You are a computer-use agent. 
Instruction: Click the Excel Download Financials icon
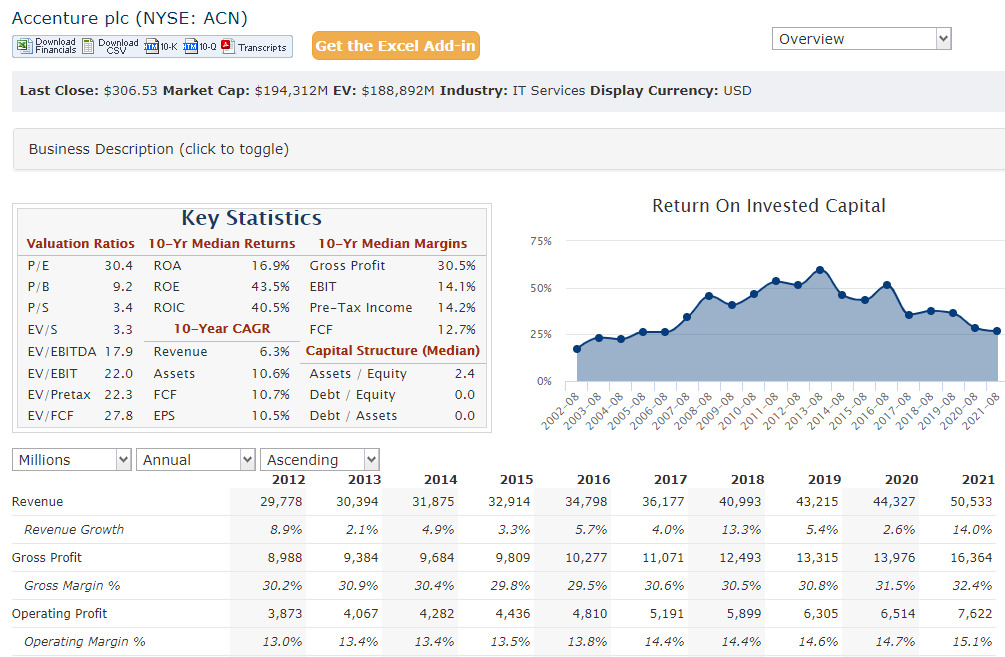point(24,46)
